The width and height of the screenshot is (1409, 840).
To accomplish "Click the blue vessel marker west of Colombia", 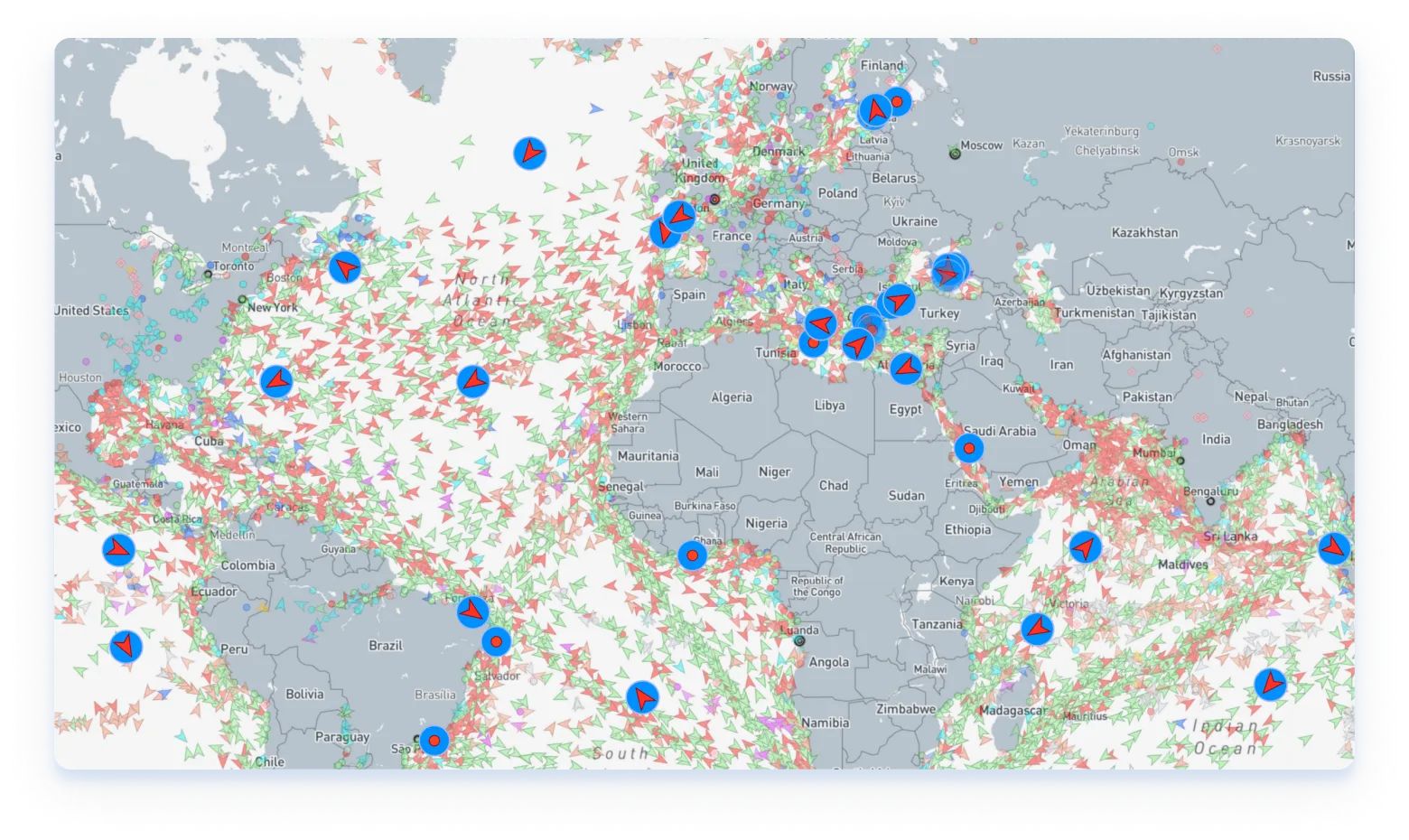I will pos(118,550).
